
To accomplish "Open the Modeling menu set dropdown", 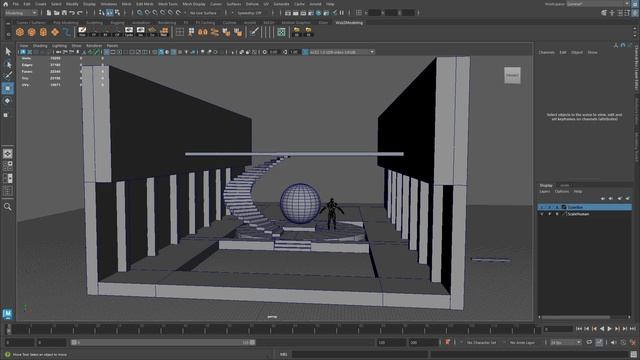I will click(x=20, y=13).
